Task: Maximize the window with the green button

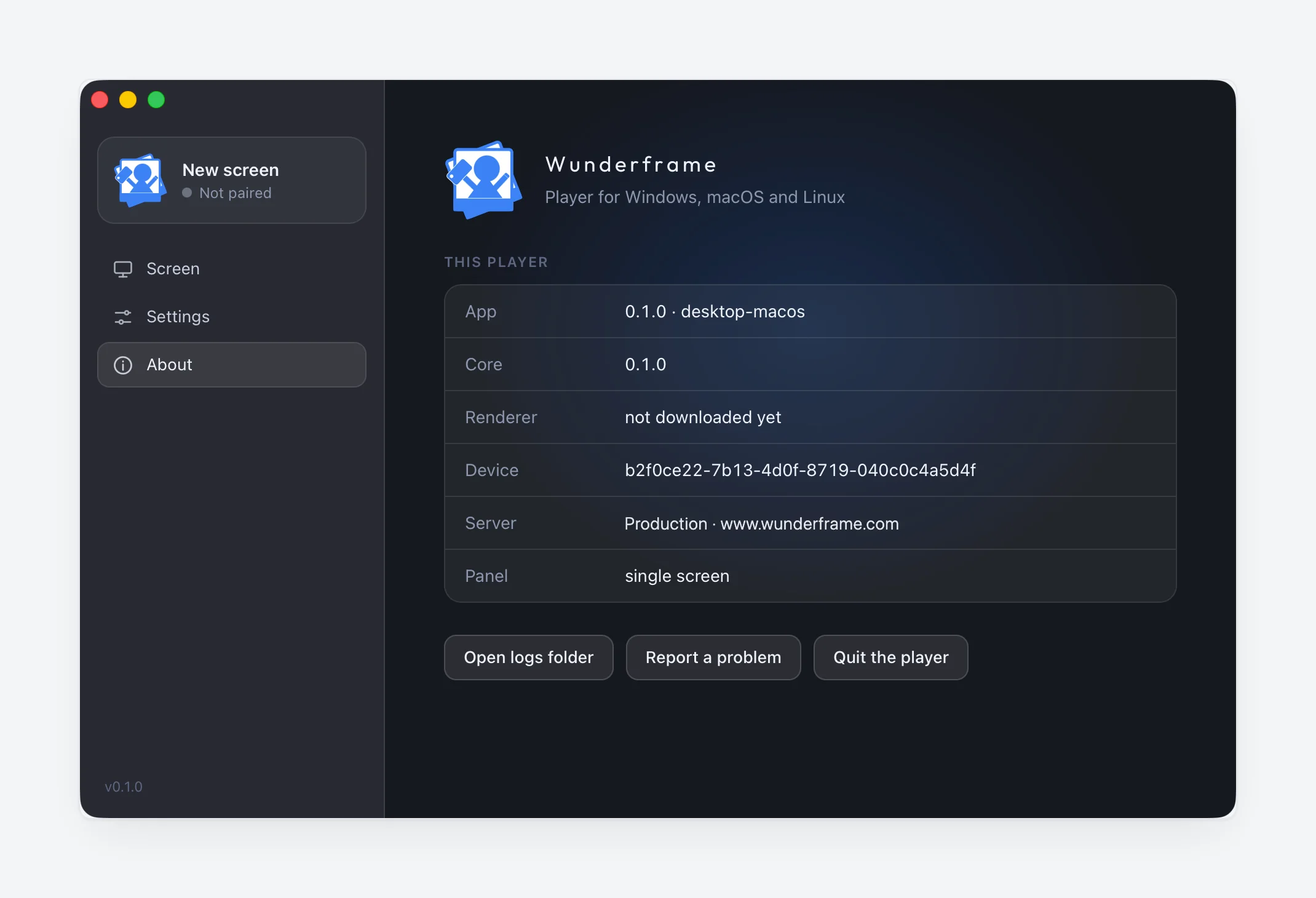Action: [x=156, y=100]
